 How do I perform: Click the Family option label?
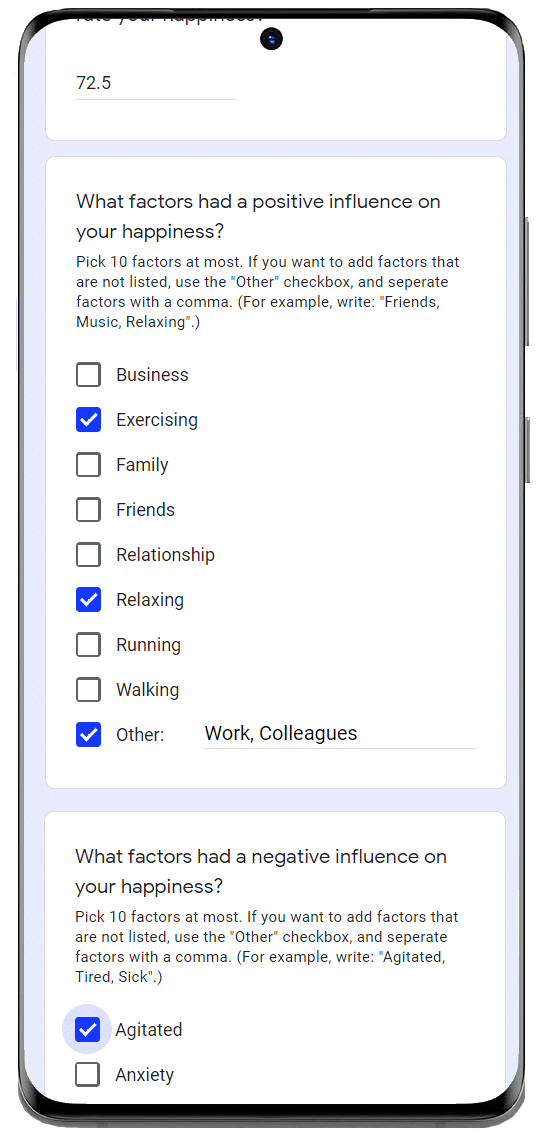(142, 465)
